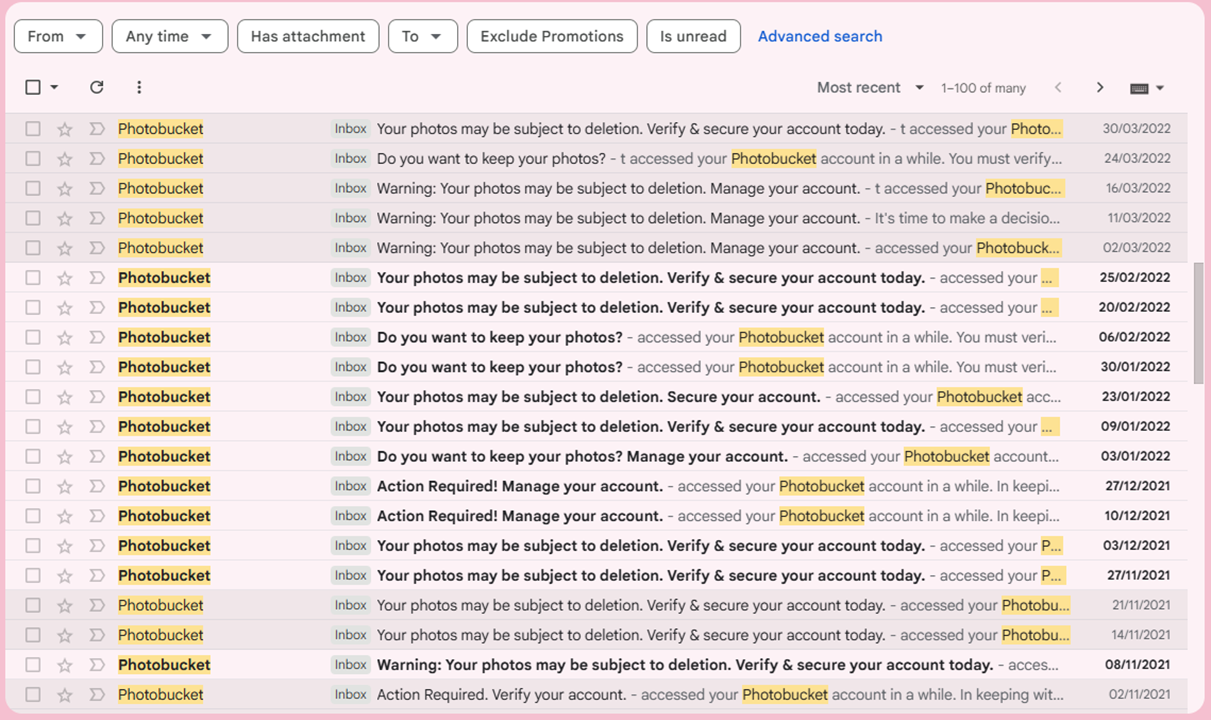Viewport: 1211px width, 720px height.
Task: Go to the next page of results
Action: click(1100, 87)
